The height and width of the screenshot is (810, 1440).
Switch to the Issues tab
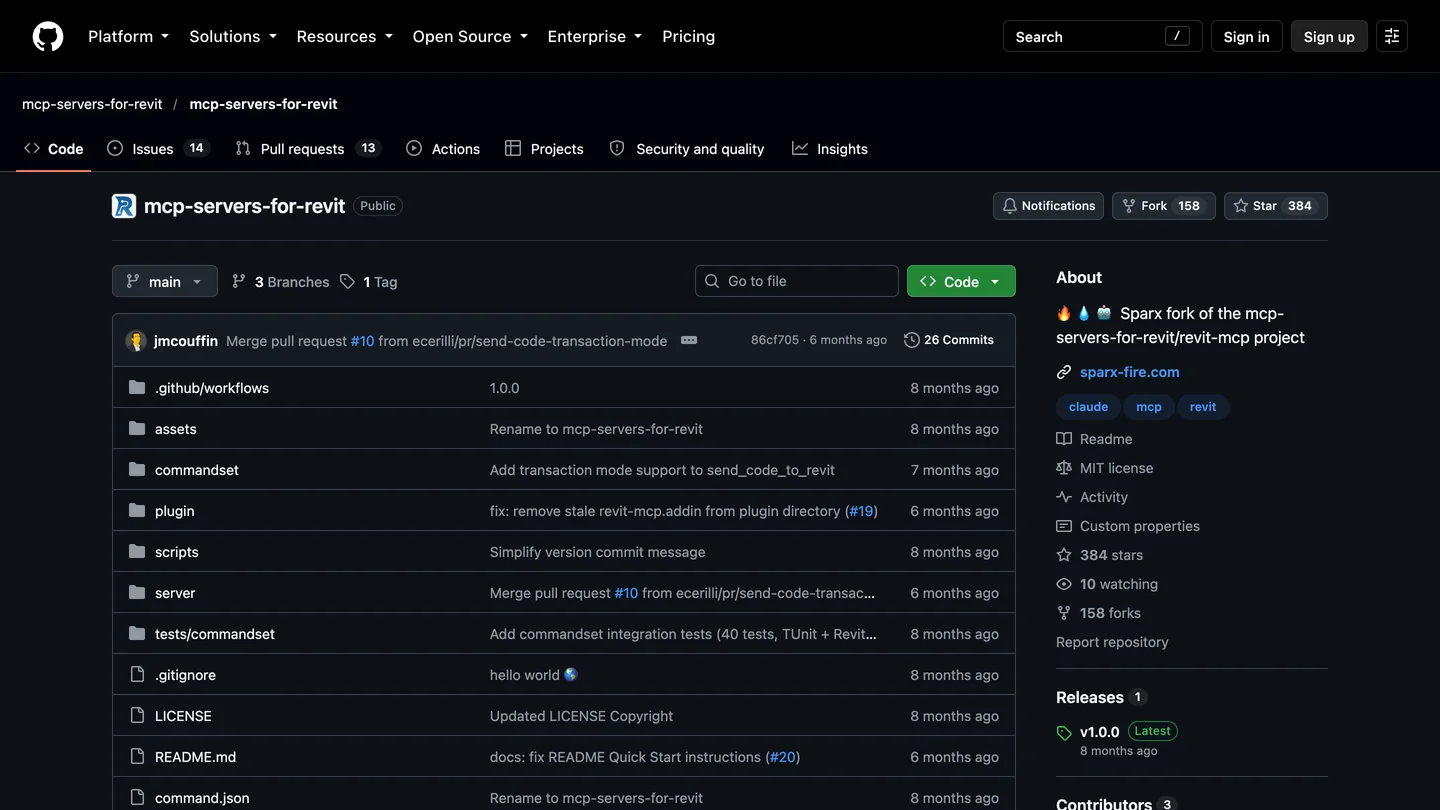coord(158,148)
